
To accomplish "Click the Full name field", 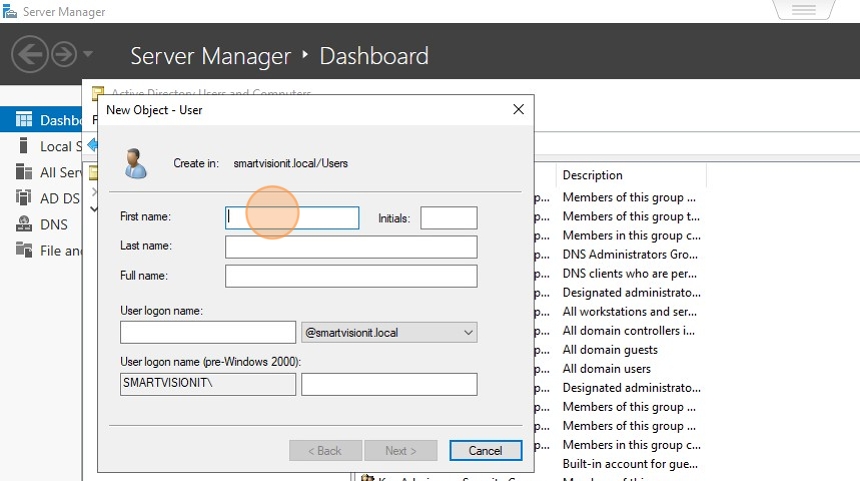I will point(351,276).
